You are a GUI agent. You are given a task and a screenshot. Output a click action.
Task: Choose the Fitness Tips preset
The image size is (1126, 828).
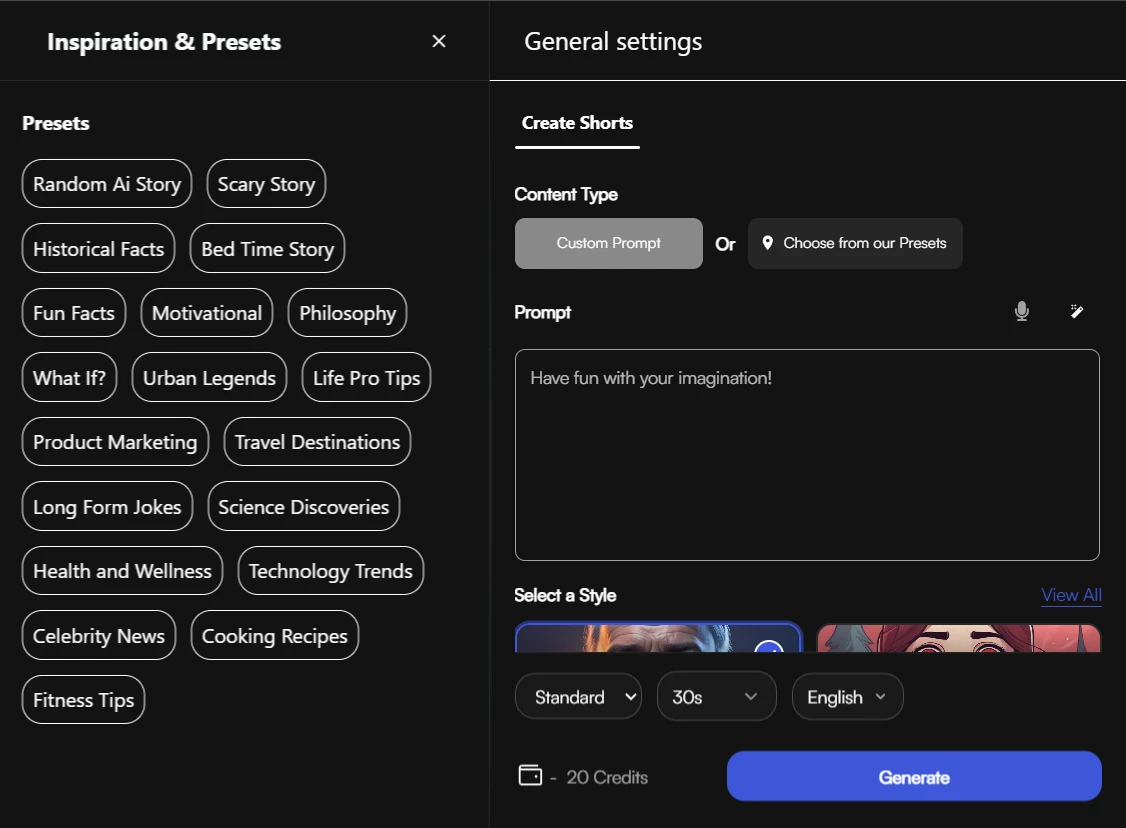pos(84,700)
